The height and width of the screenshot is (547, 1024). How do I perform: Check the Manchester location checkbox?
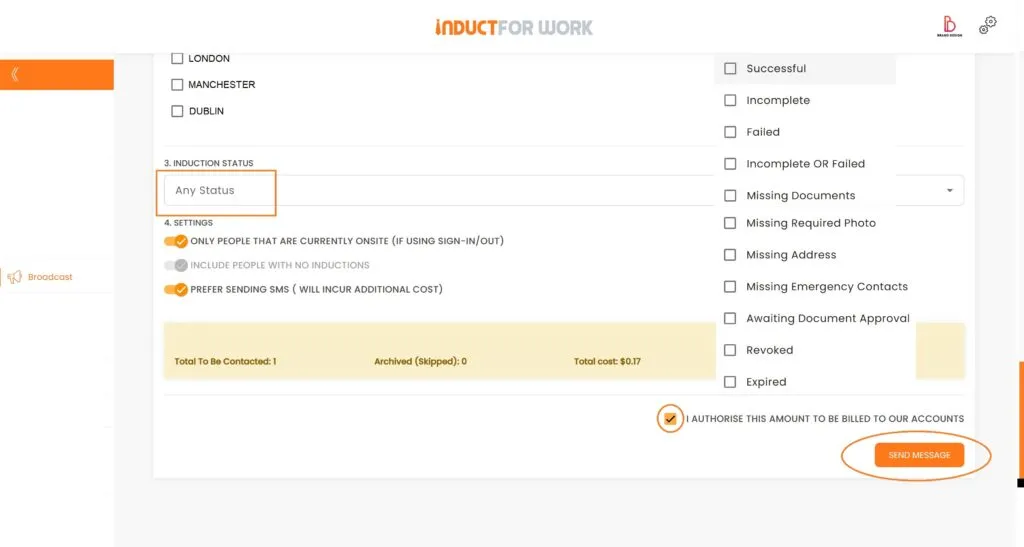[x=177, y=85]
